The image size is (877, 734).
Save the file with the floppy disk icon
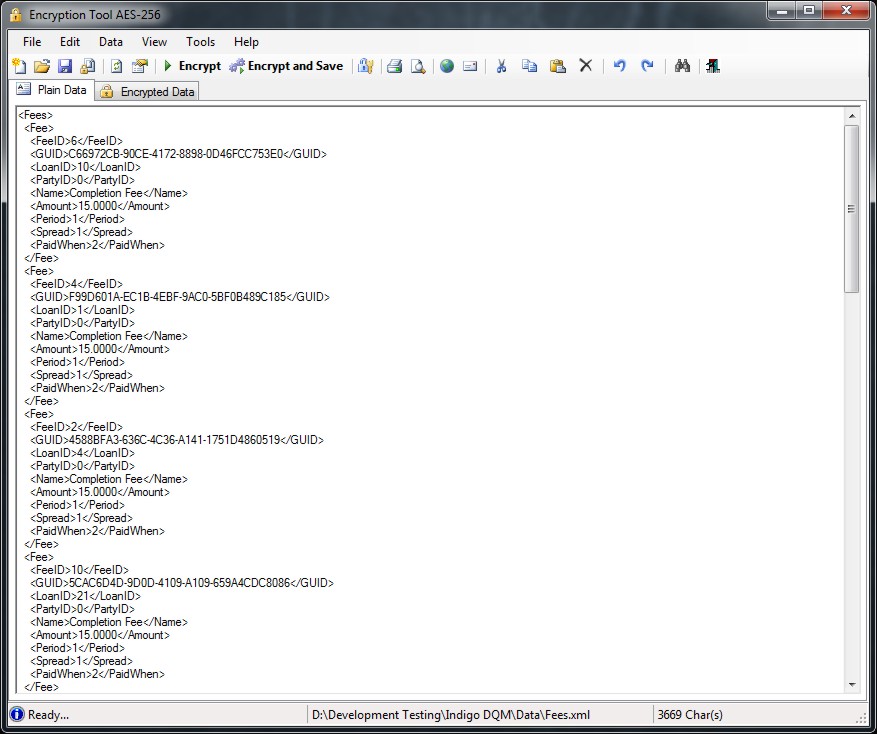tap(65, 66)
